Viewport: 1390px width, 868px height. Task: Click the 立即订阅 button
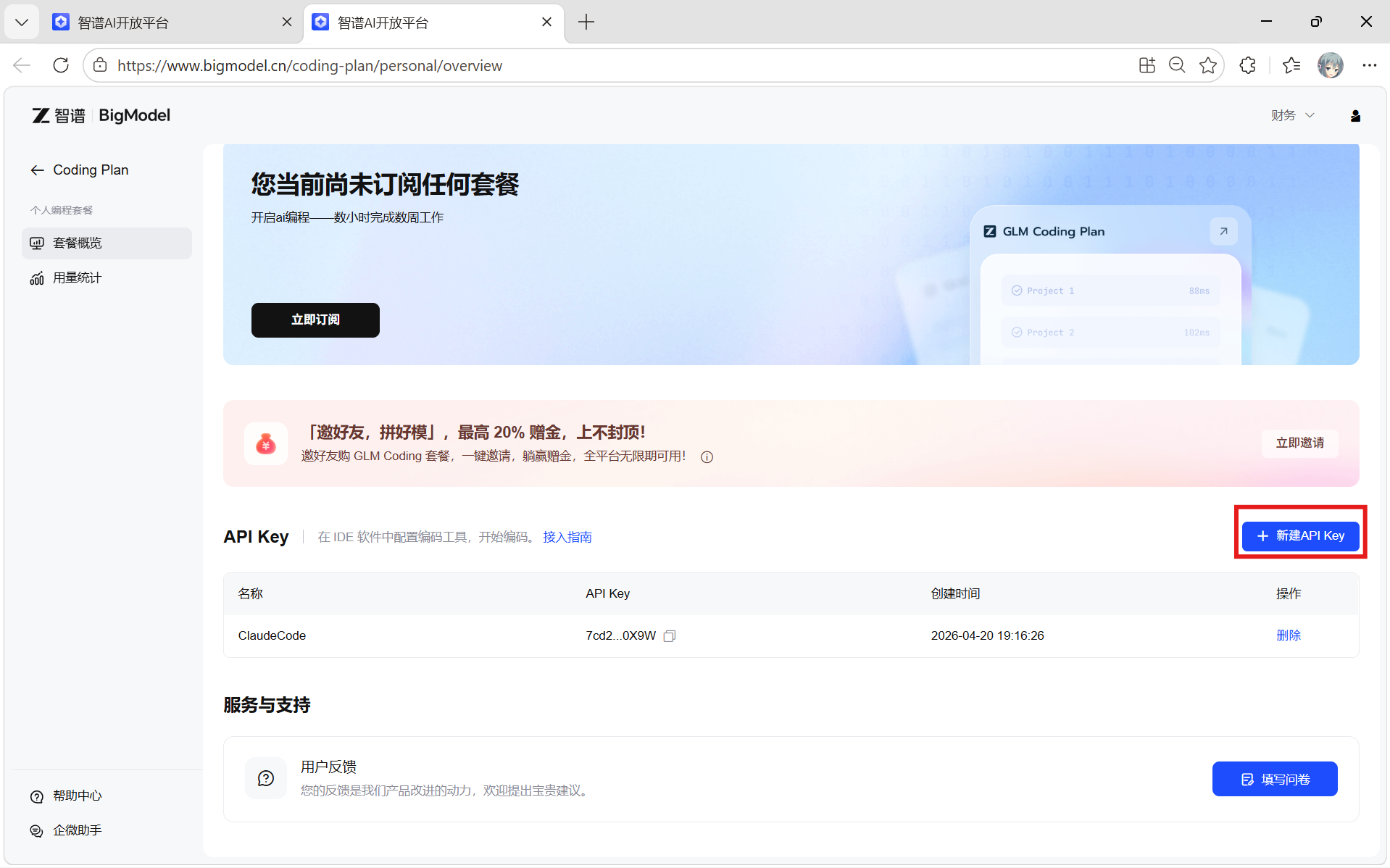pyautogui.click(x=315, y=320)
